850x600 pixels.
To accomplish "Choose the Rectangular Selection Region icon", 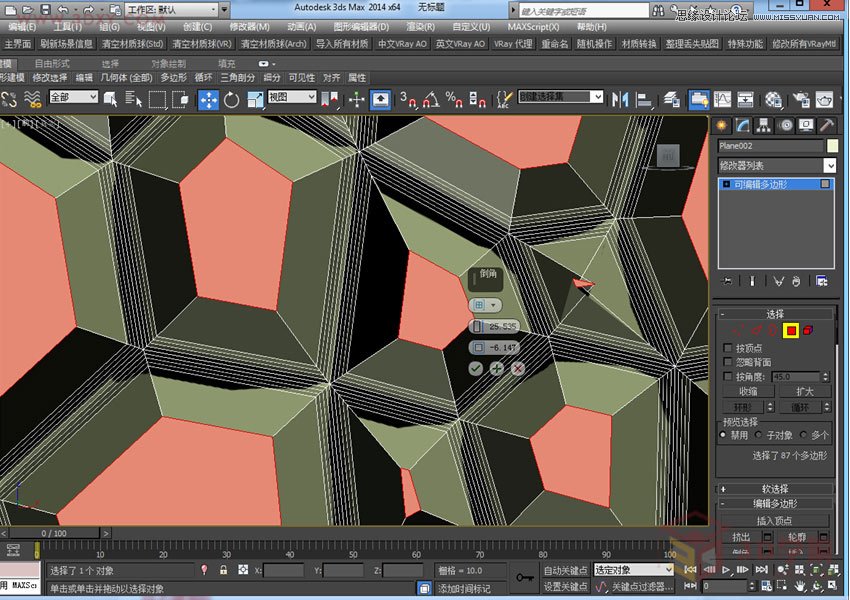I will (157, 100).
